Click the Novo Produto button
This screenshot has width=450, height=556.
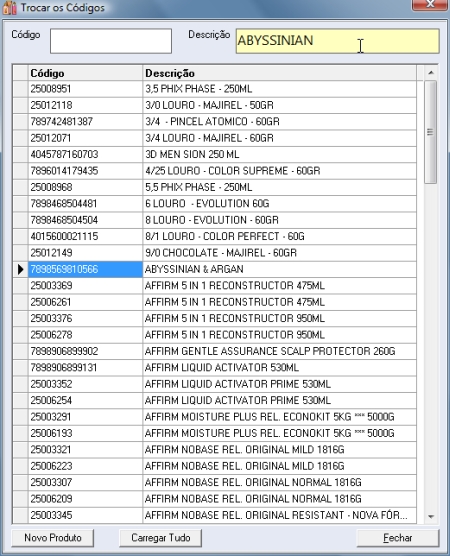click(x=53, y=538)
